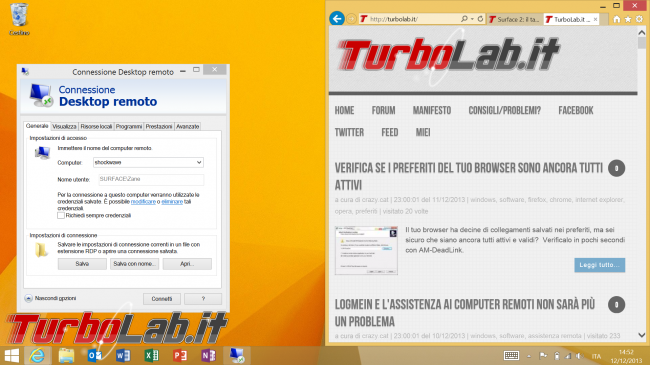This screenshot has height=365, width=650.
Task: Collapse options with 'Nascondi opzioni'
Action: pos(51,298)
